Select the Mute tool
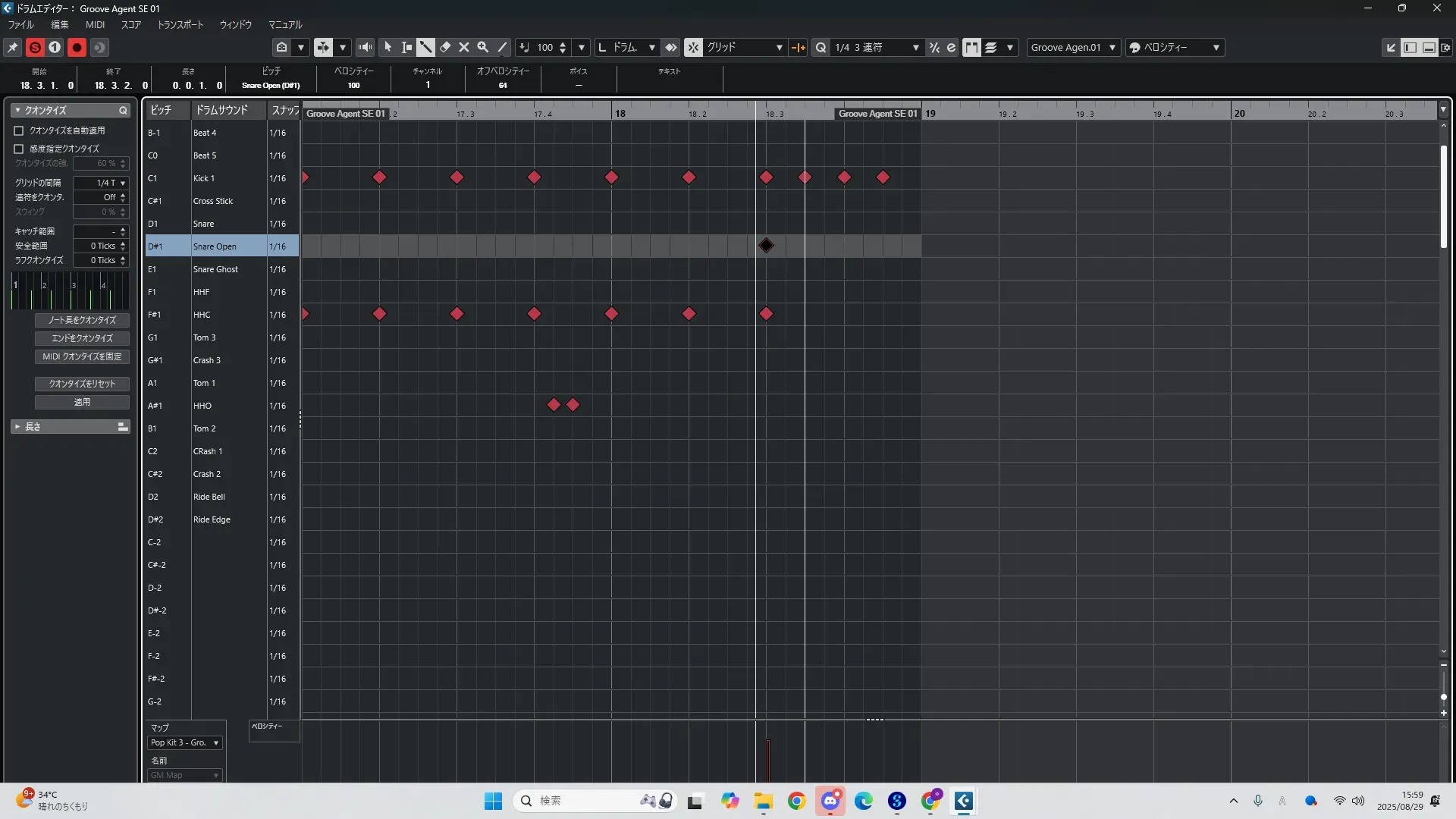The height and width of the screenshot is (819, 1456). pos(464,47)
